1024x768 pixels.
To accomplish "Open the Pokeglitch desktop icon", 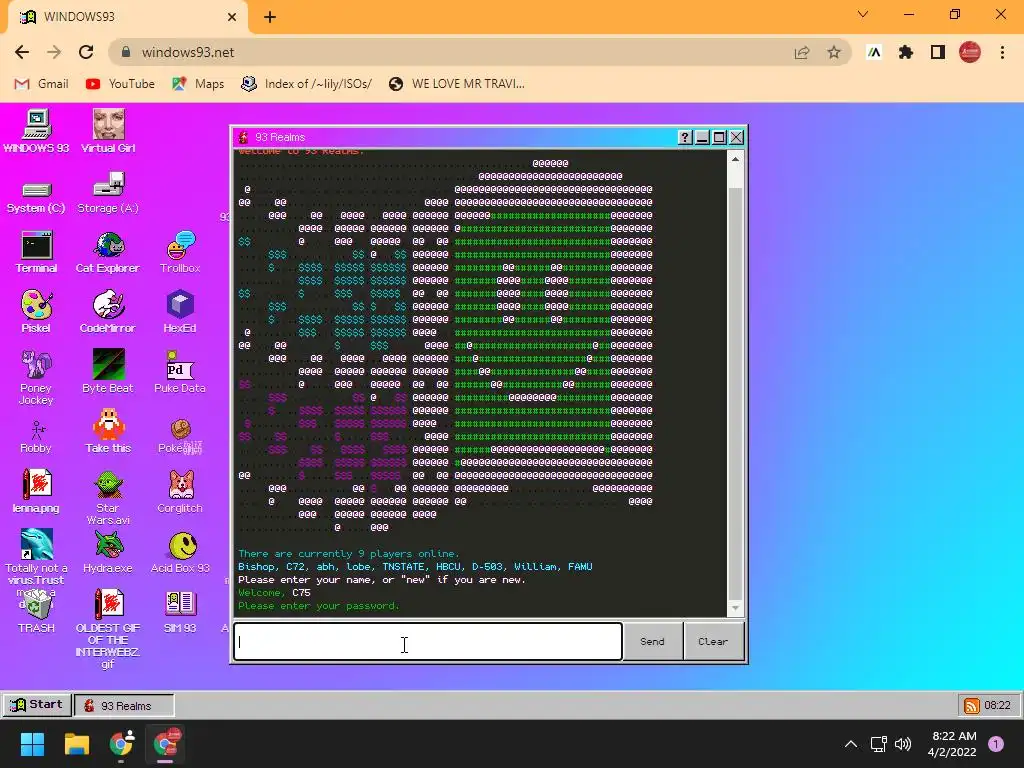I will 180,437.
